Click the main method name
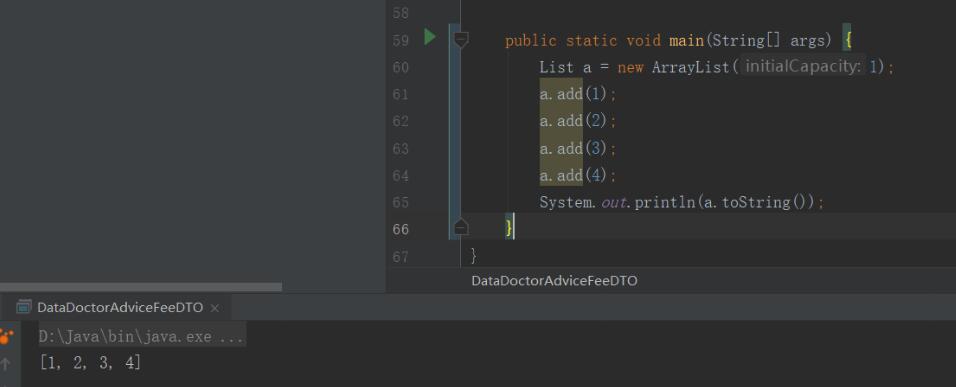956x387 pixels. tap(687, 40)
